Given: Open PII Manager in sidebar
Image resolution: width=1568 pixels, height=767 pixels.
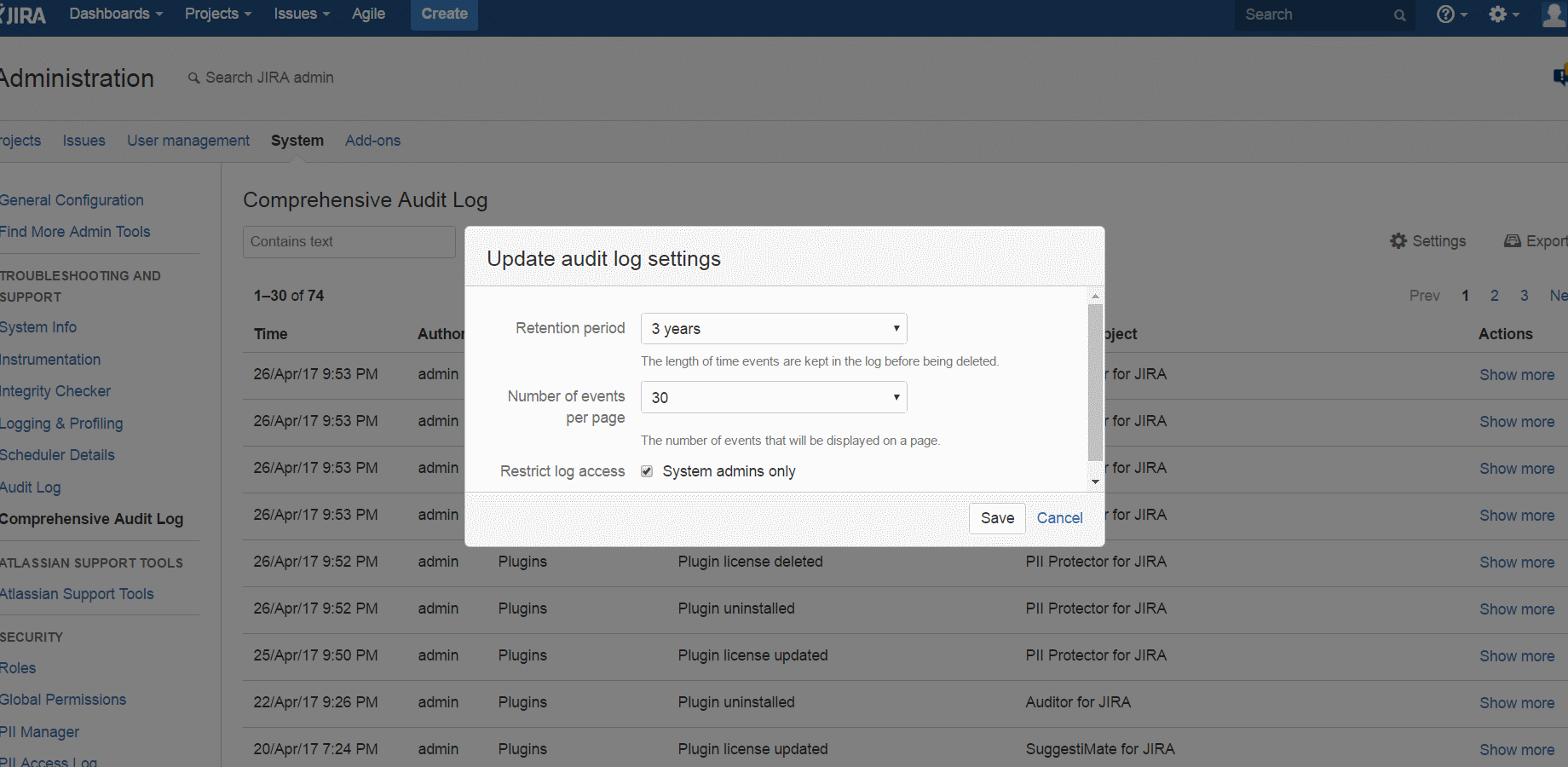Looking at the screenshot, I should pos(40,732).
